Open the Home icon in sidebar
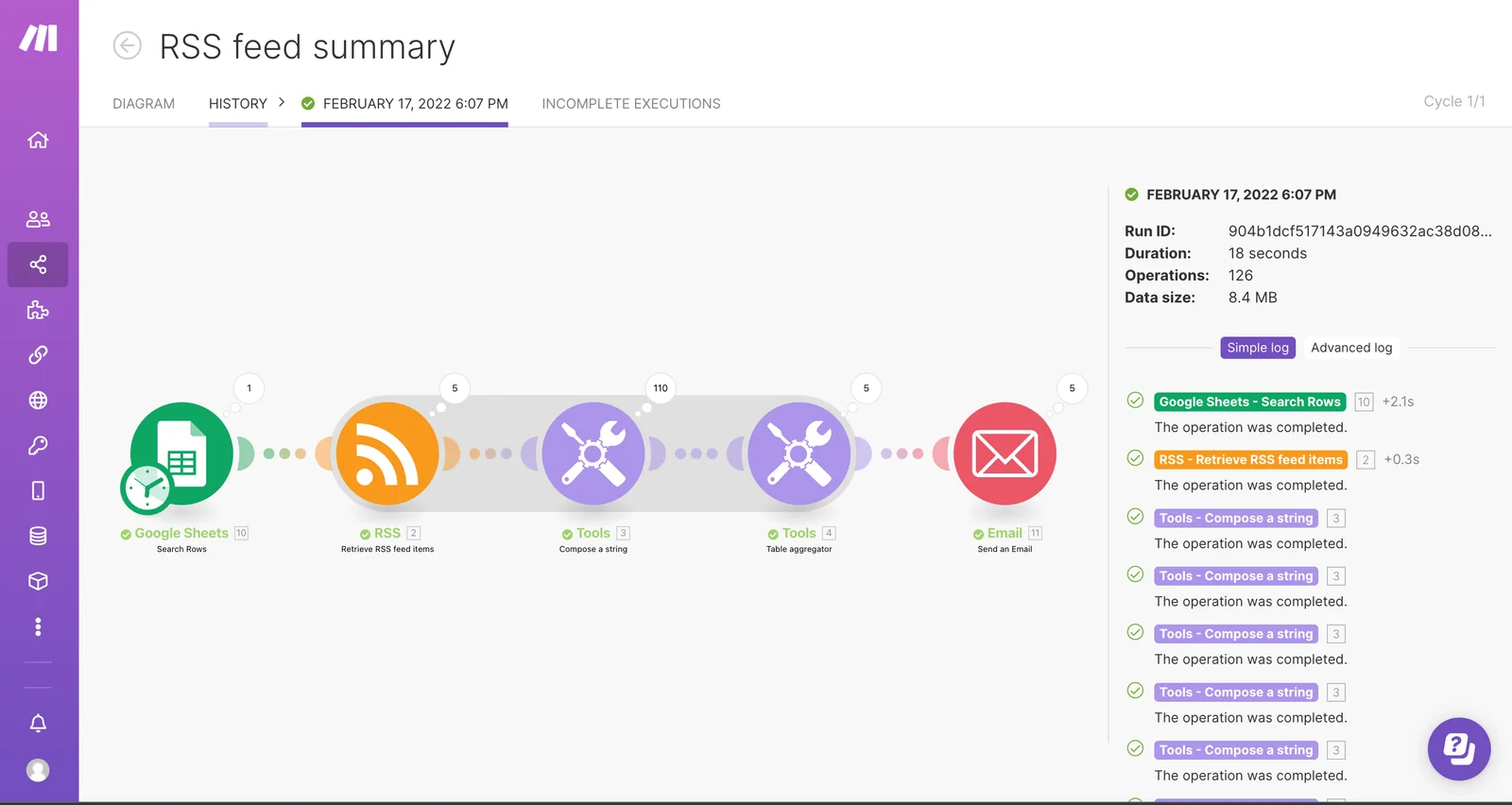Viewport: 1512px width, 805px height. point(38,140)
